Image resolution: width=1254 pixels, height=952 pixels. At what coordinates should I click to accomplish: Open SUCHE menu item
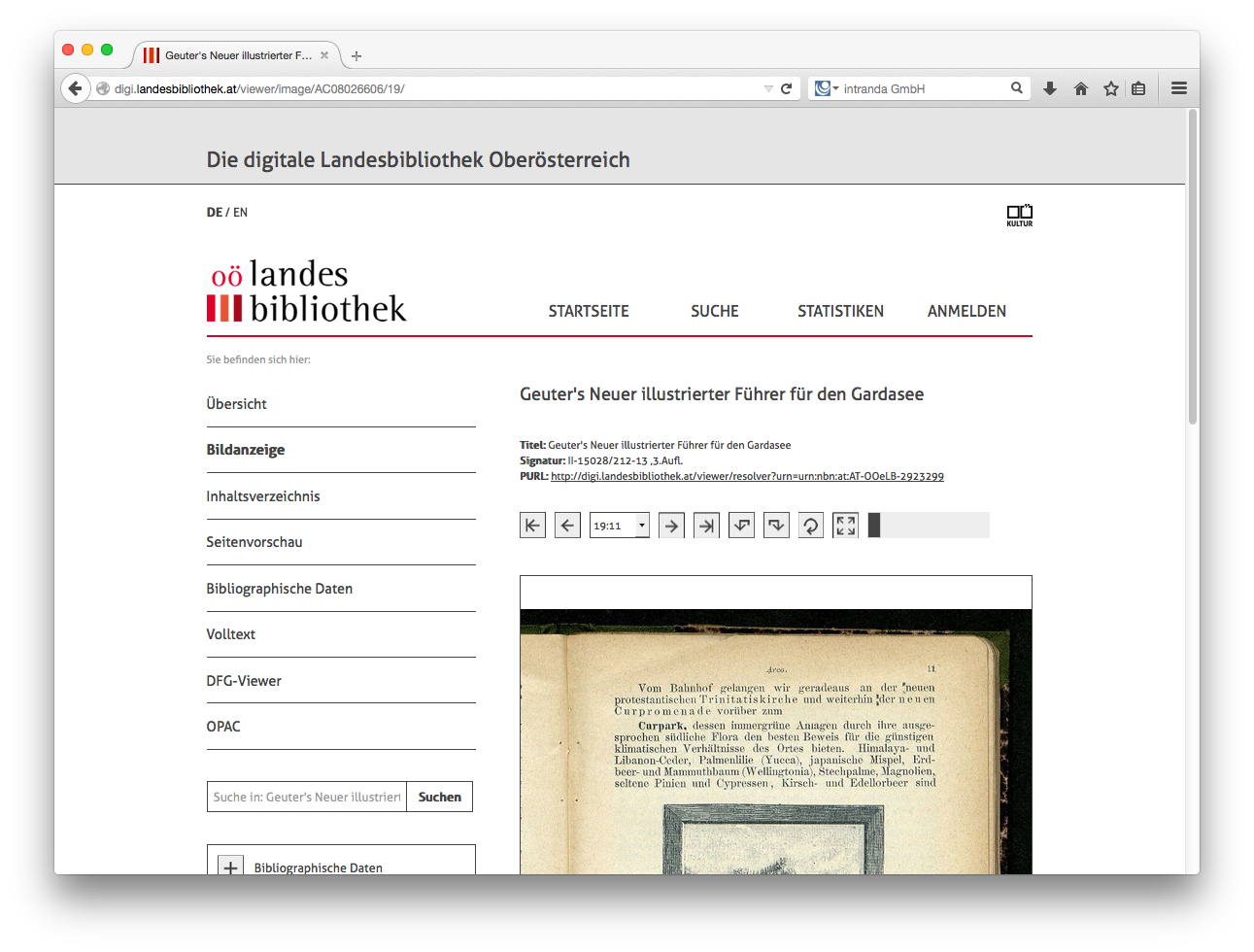point(715,311)
